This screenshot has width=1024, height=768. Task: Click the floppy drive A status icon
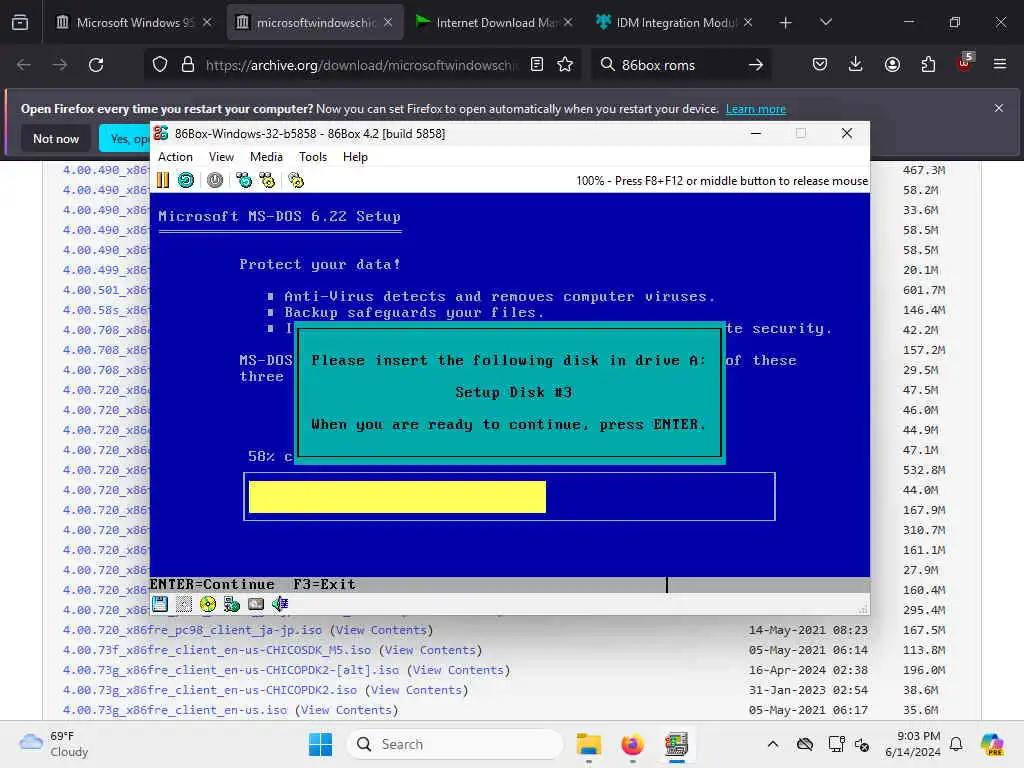[x=160, y=604]
